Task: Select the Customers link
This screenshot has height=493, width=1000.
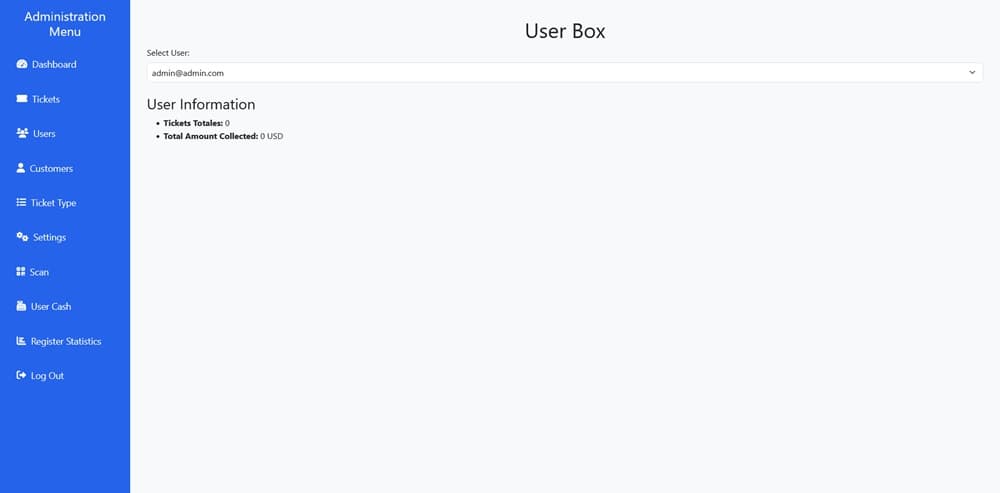Action: [x=51, y=168]
